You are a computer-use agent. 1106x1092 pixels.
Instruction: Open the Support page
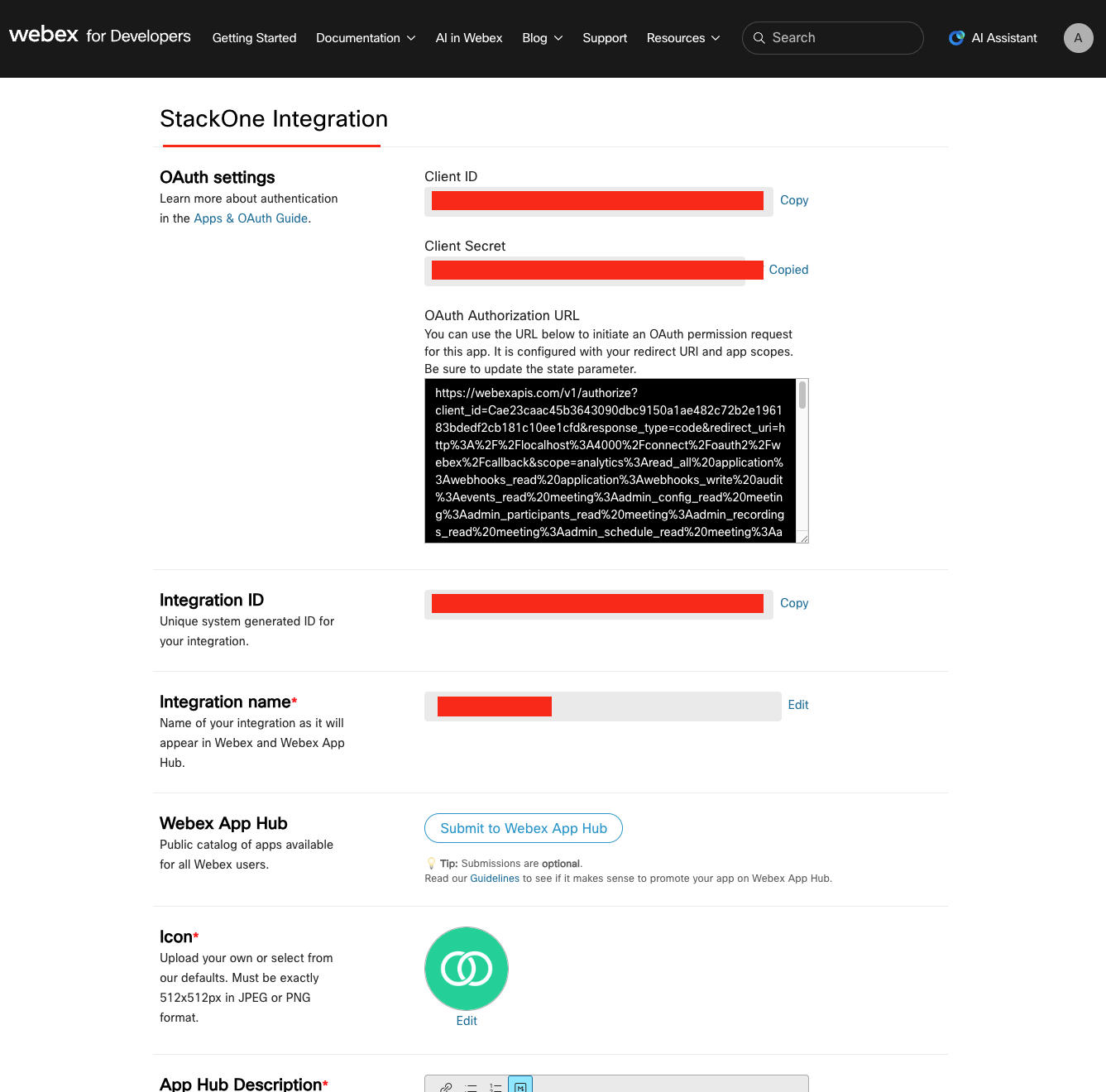point(605,38)
